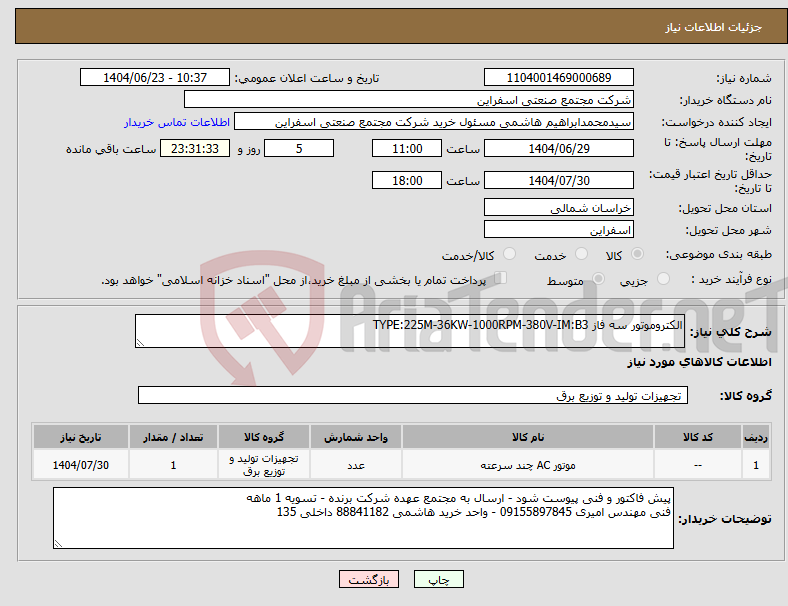This screenshot has height=606, width=788.
Task: Click the تاریخ نیاز column header
Action: pyautogui.click(x=81, y=437)
